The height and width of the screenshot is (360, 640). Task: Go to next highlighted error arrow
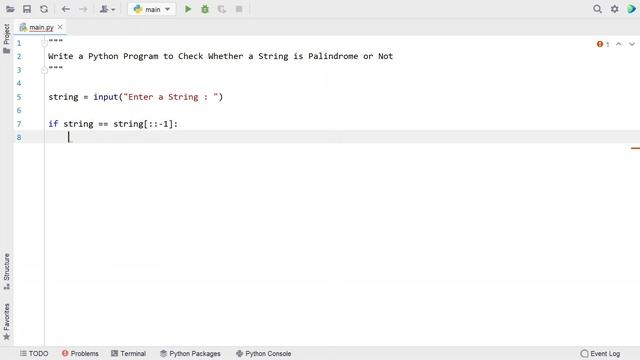pyautogui.click(x=632, y=44)
